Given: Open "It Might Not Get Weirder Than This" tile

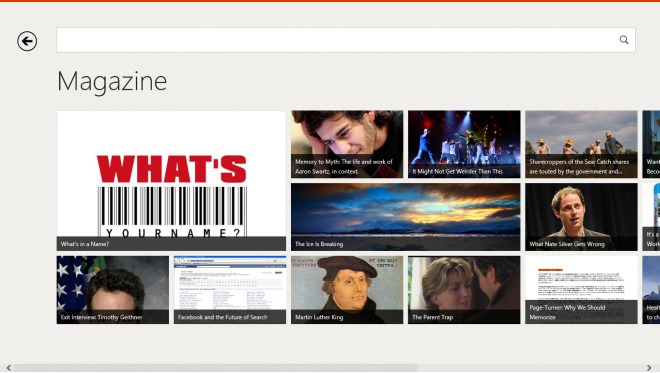Looking at the screenshot, I should [464, 144].
